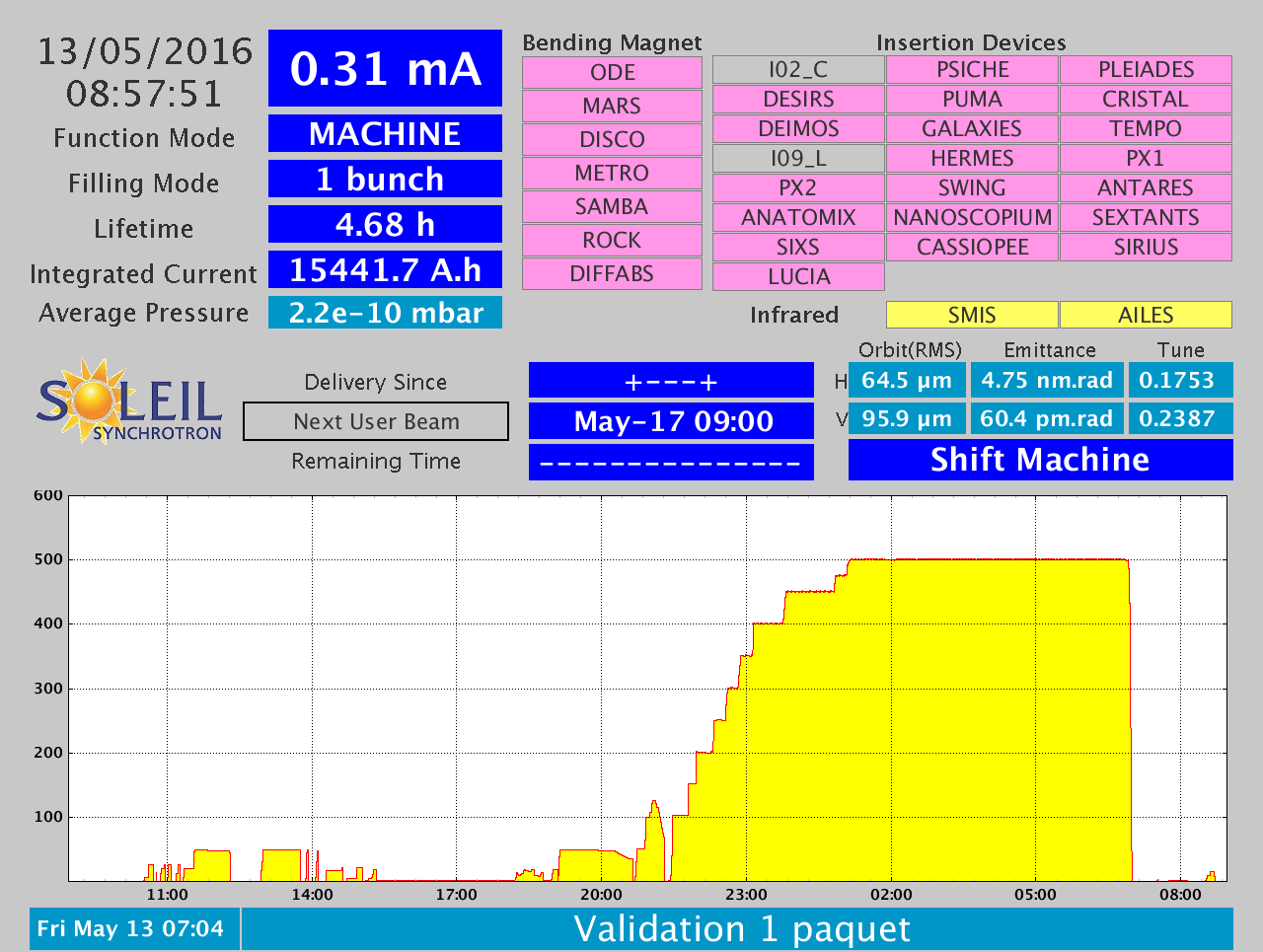Click the NANOSCOPIUM beamline box

click(972, 217)
